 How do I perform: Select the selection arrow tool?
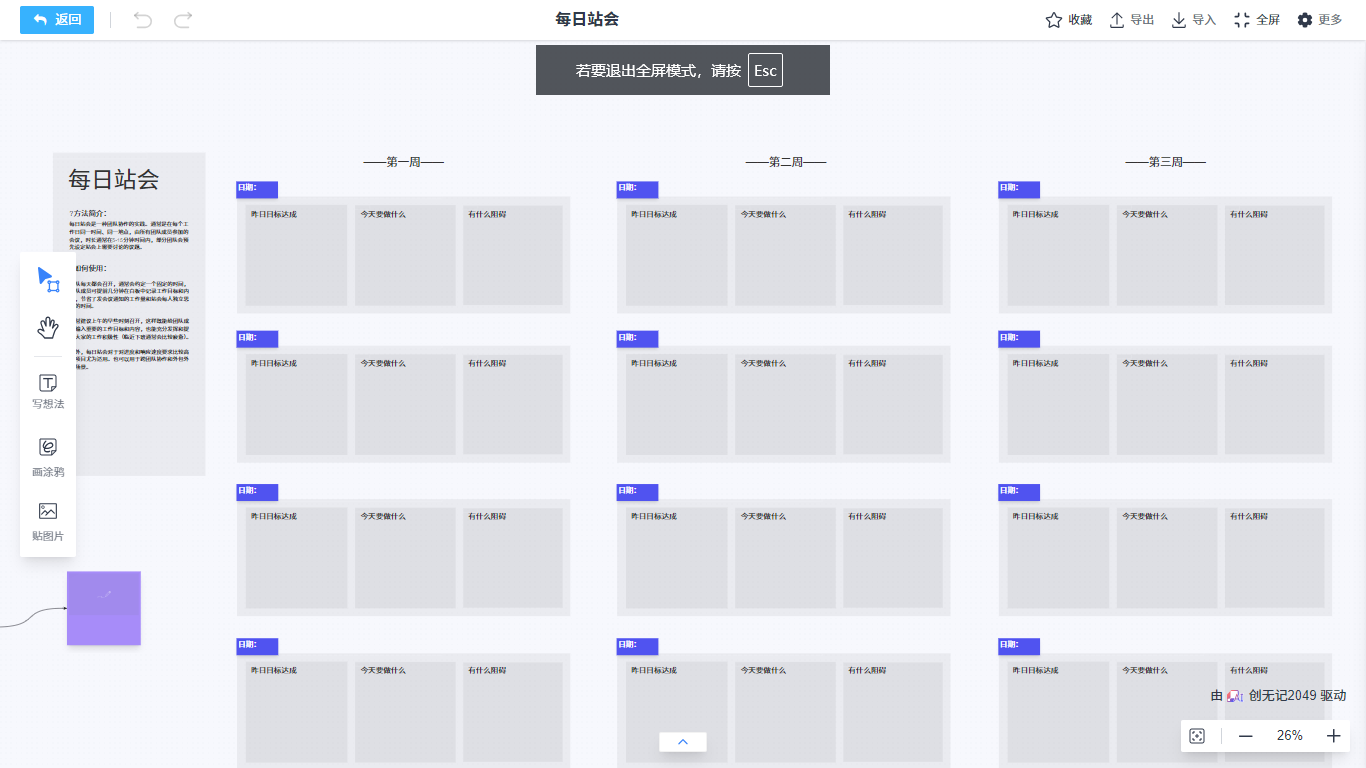pos(48,280)
